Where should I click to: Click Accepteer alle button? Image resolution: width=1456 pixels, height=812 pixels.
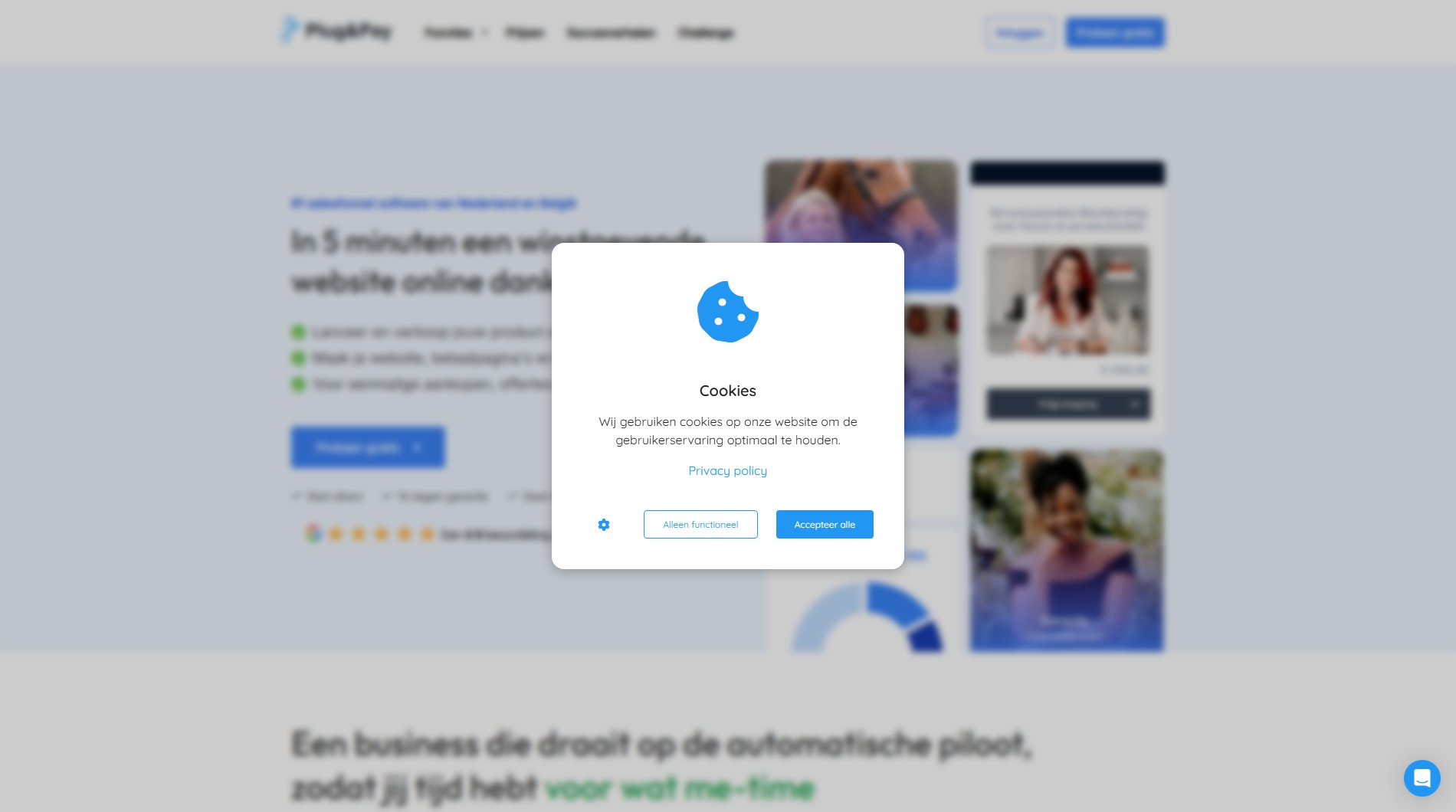(x=825, y=525)
